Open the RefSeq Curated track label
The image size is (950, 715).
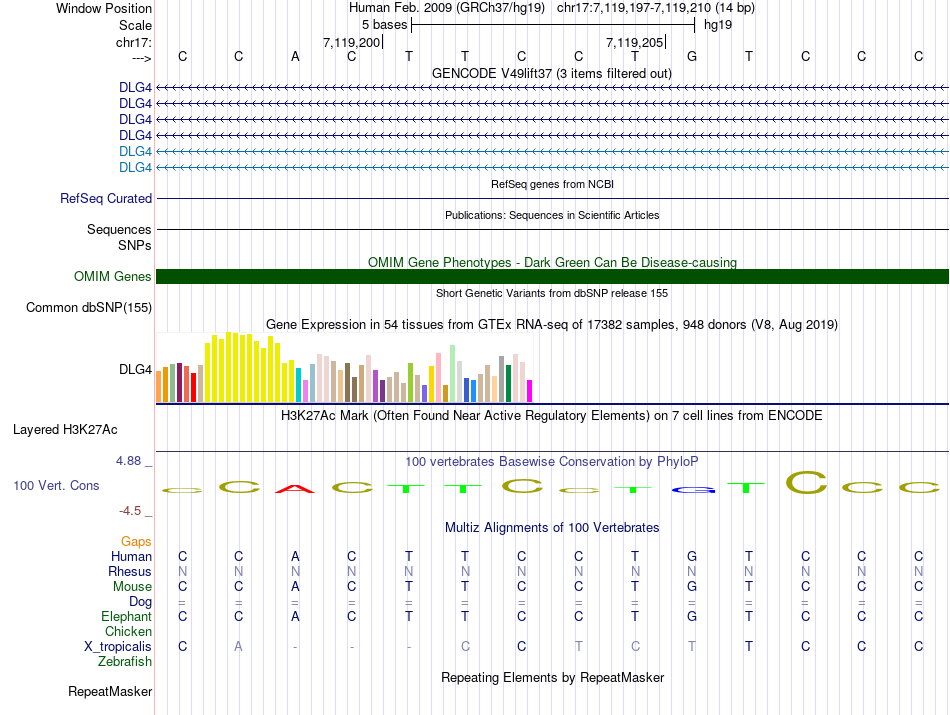105,199
